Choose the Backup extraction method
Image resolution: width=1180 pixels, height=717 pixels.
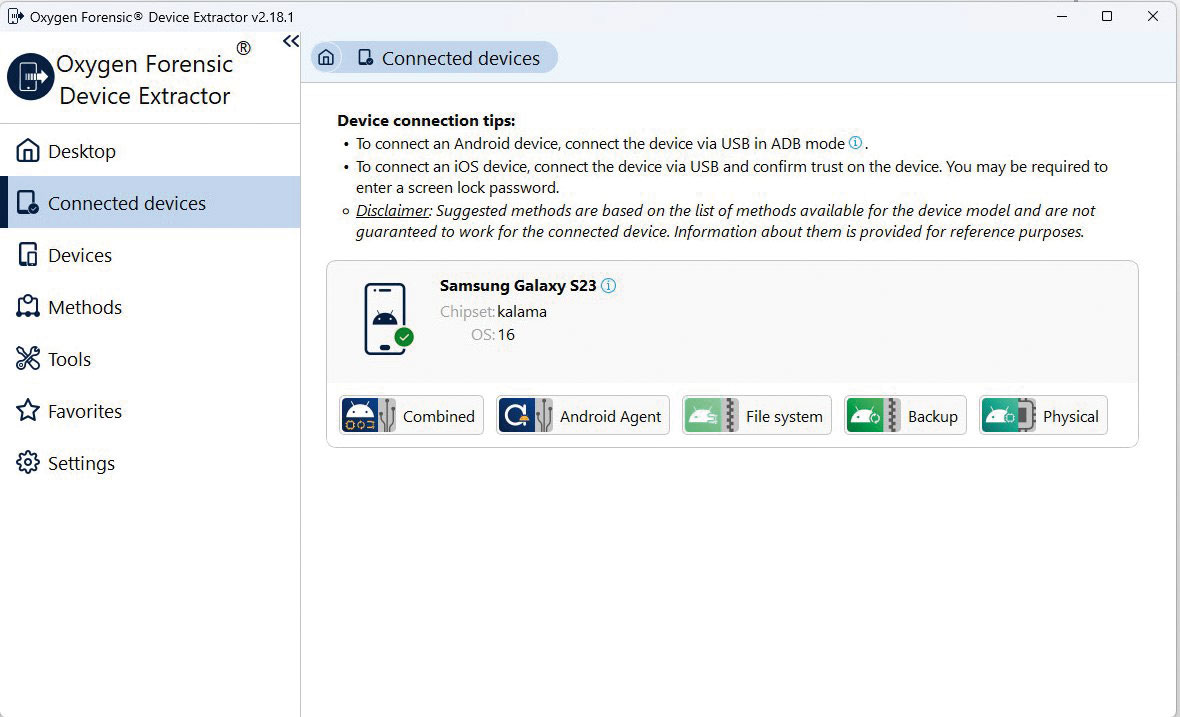pos(905,416)
